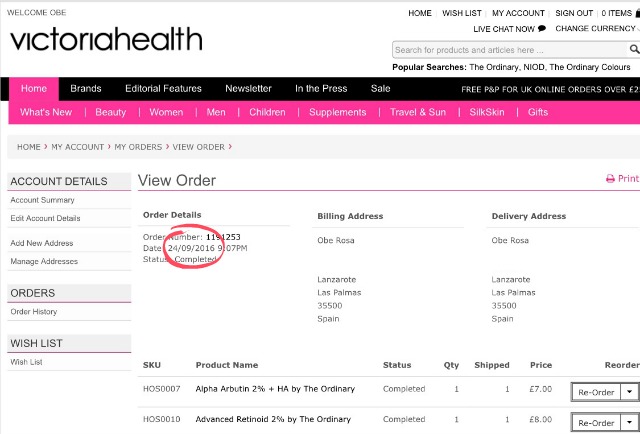Click MY ACCOUNT link in top header

[x=518, y=13]
